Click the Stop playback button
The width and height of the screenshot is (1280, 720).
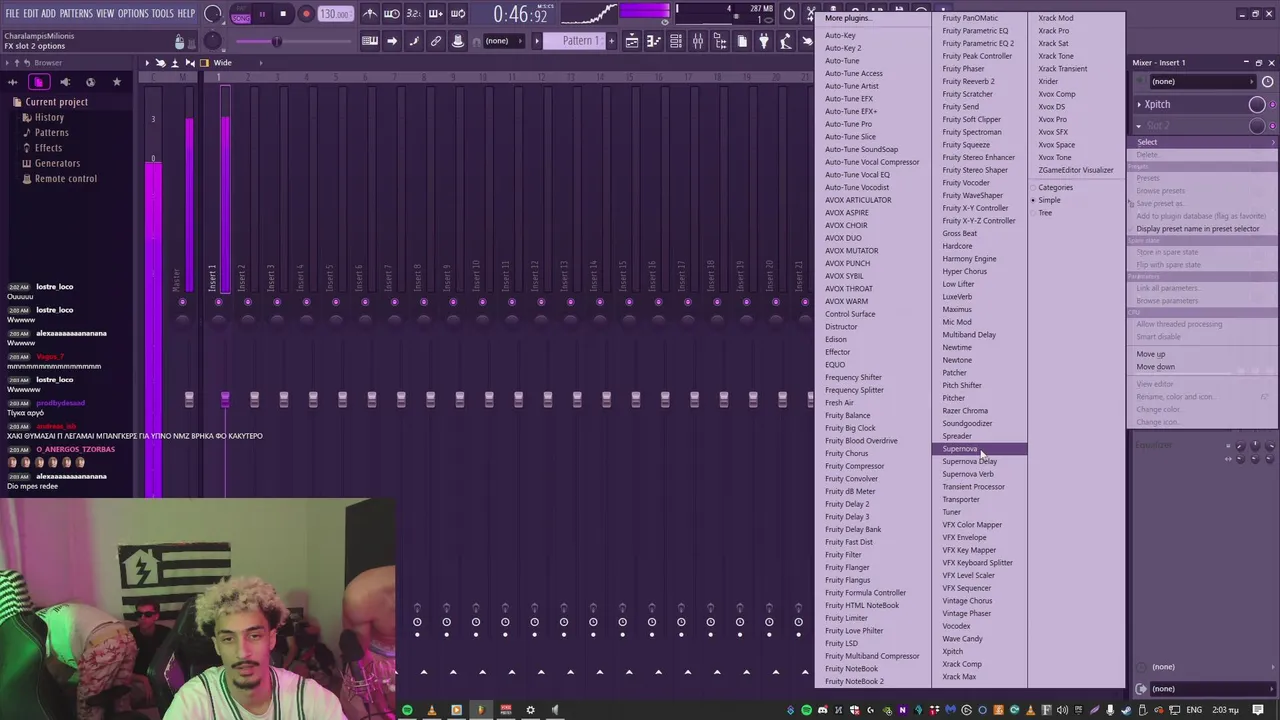click(283, 14)
